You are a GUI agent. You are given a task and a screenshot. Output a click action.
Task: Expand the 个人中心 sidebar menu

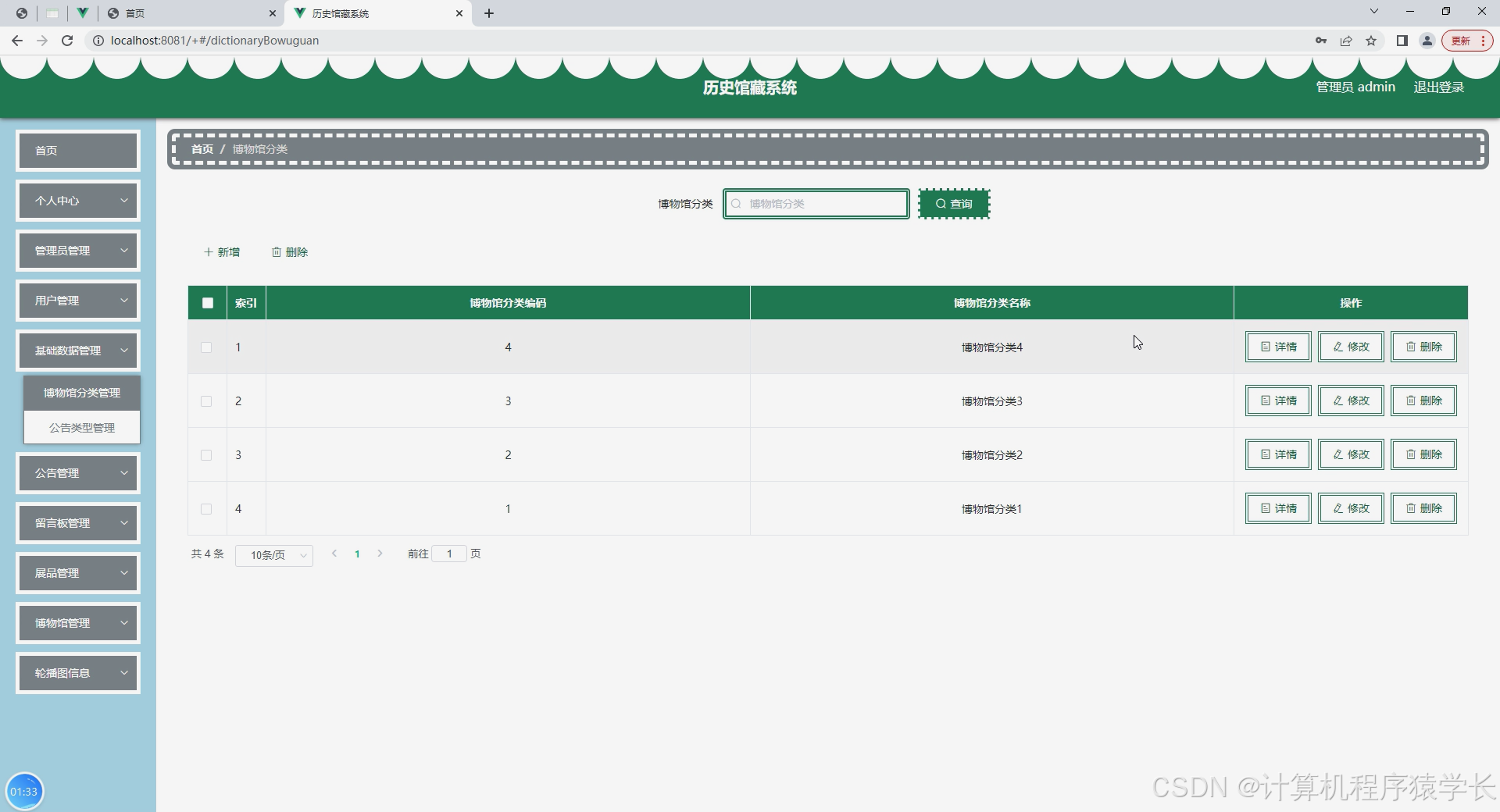[x=78, y=201]
